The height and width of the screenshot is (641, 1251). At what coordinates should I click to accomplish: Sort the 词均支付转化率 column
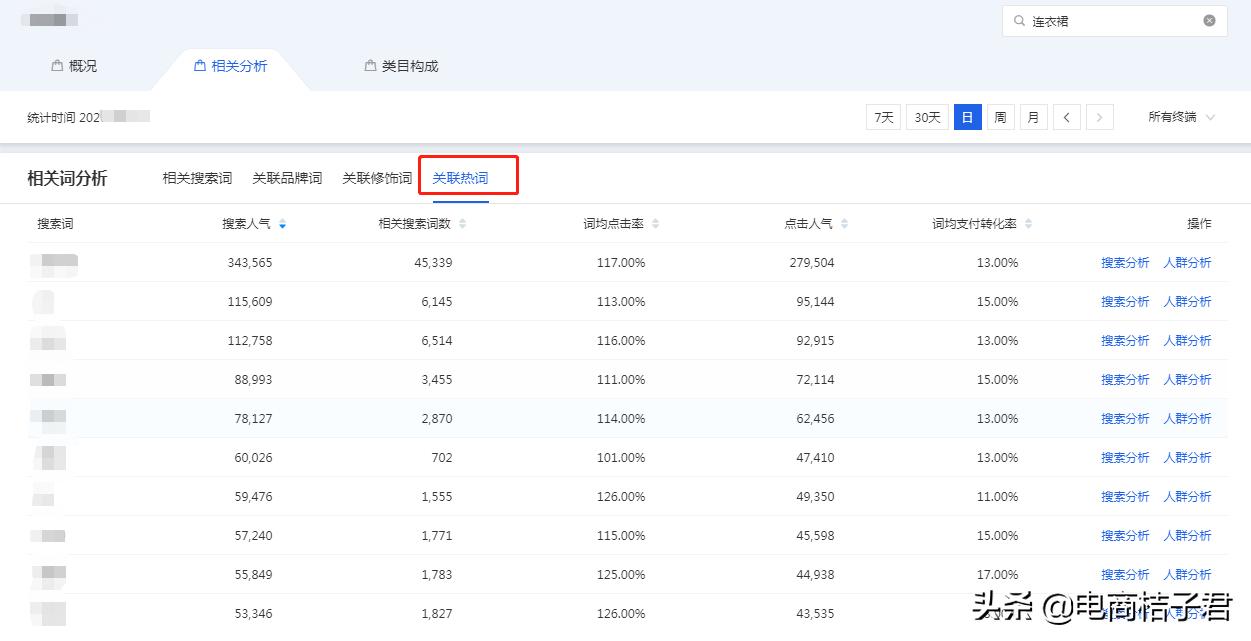pos(1028,223)
